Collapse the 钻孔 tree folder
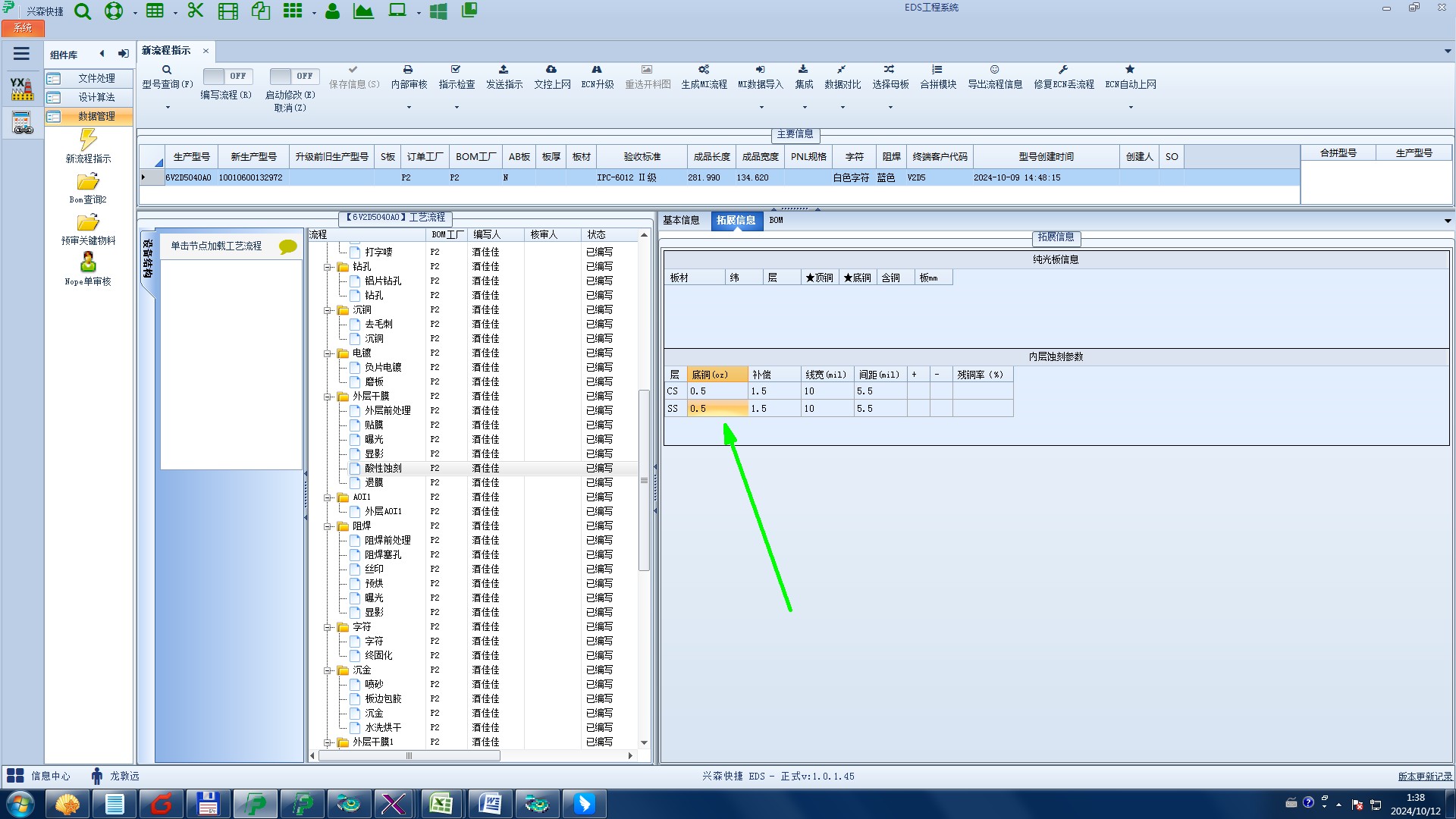 point(328,267)
